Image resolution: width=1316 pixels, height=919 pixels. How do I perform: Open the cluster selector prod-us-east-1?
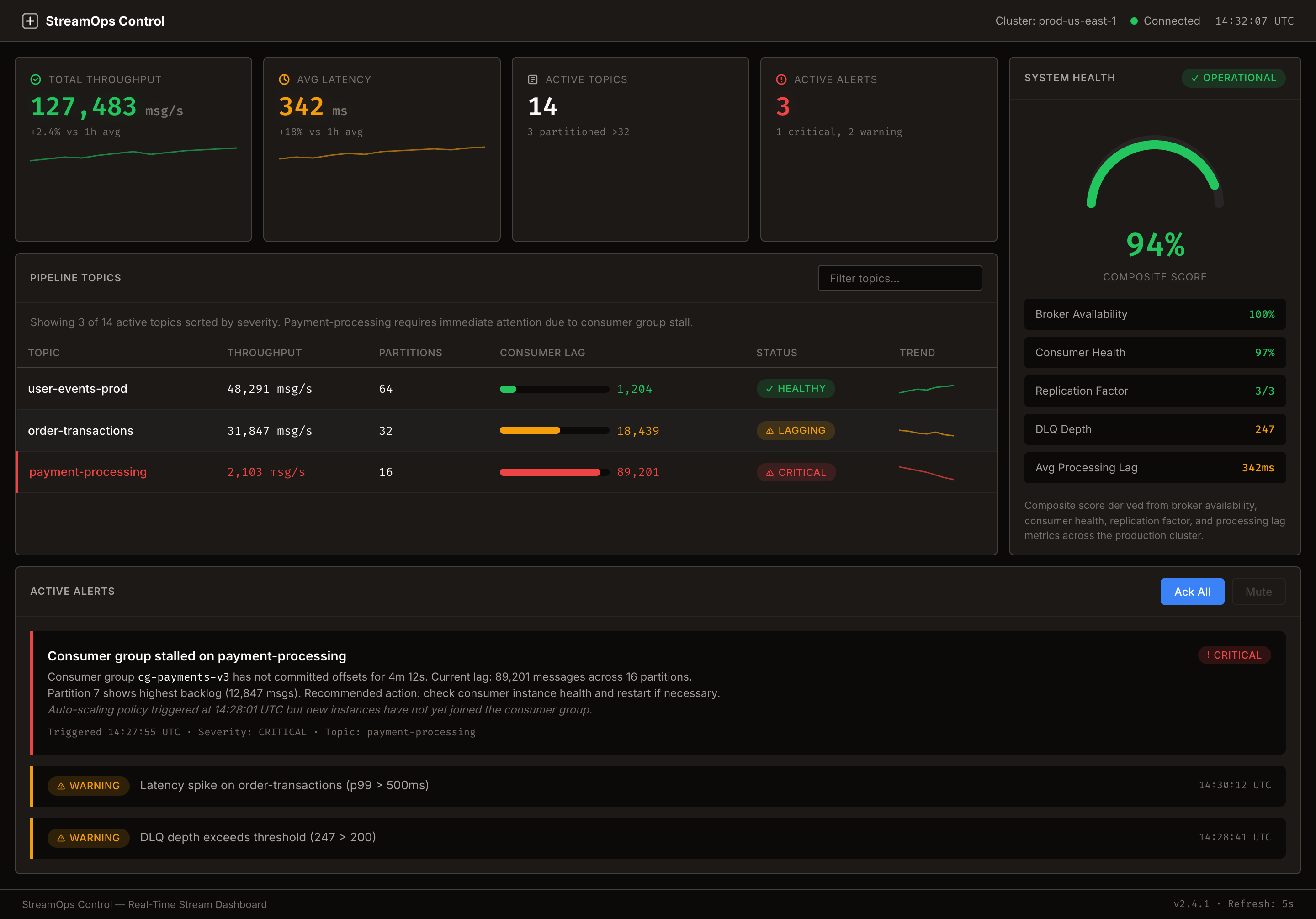1056,21
